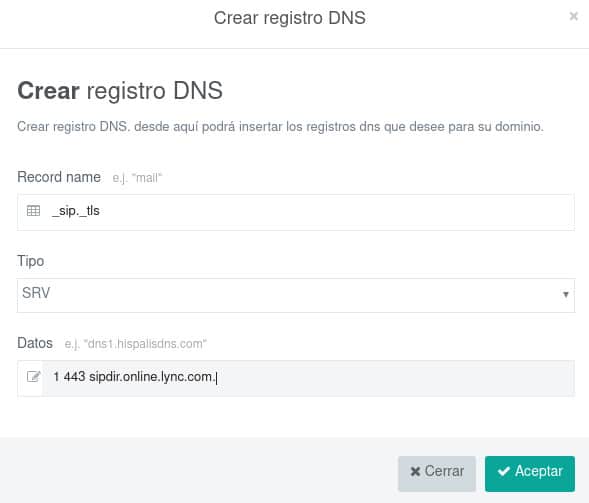
Task: Open the Tipo dropdown showing SRV
Action: coord(296,295)
